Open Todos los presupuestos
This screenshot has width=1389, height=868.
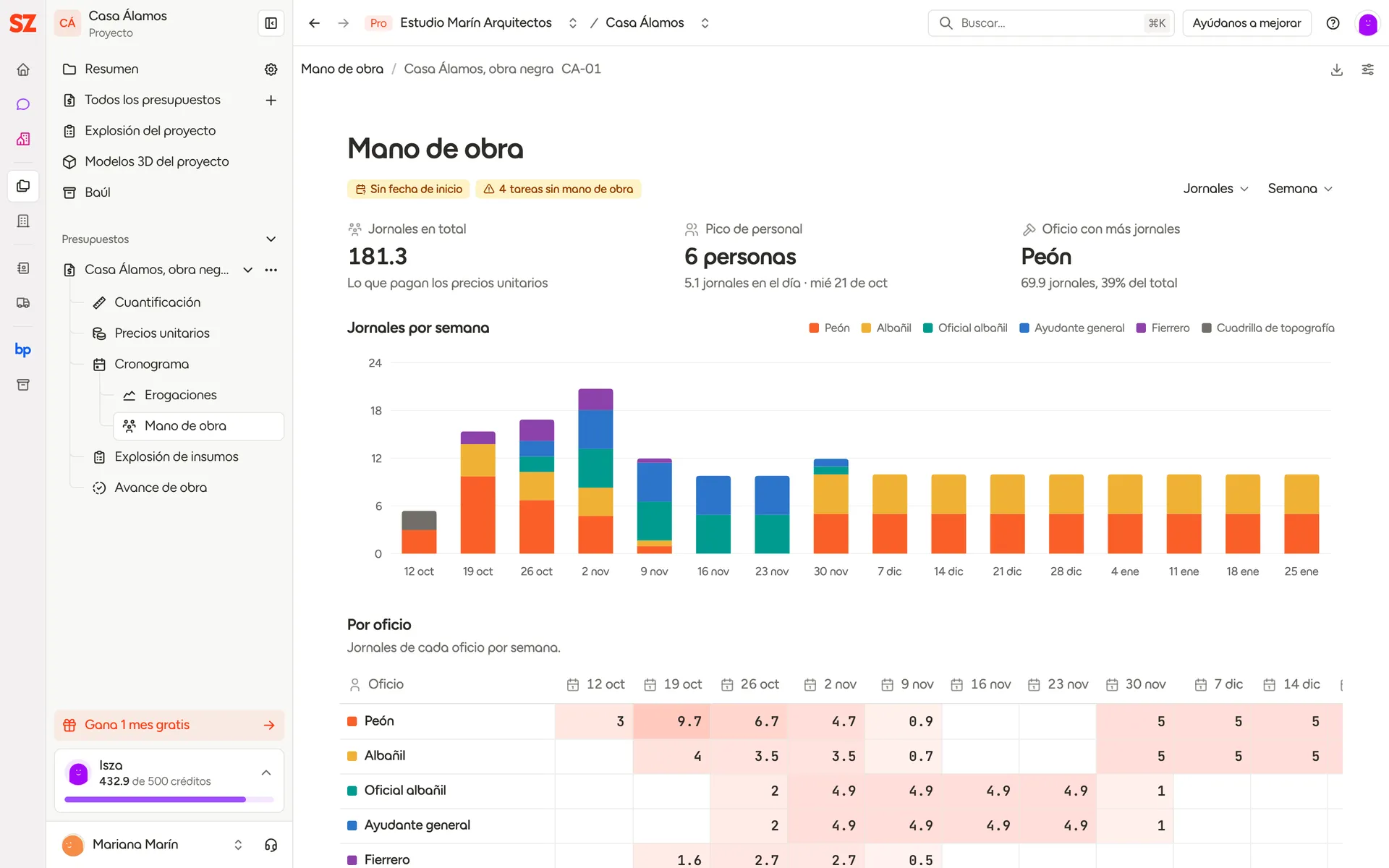pyautogui.click(x=152, y=100)
